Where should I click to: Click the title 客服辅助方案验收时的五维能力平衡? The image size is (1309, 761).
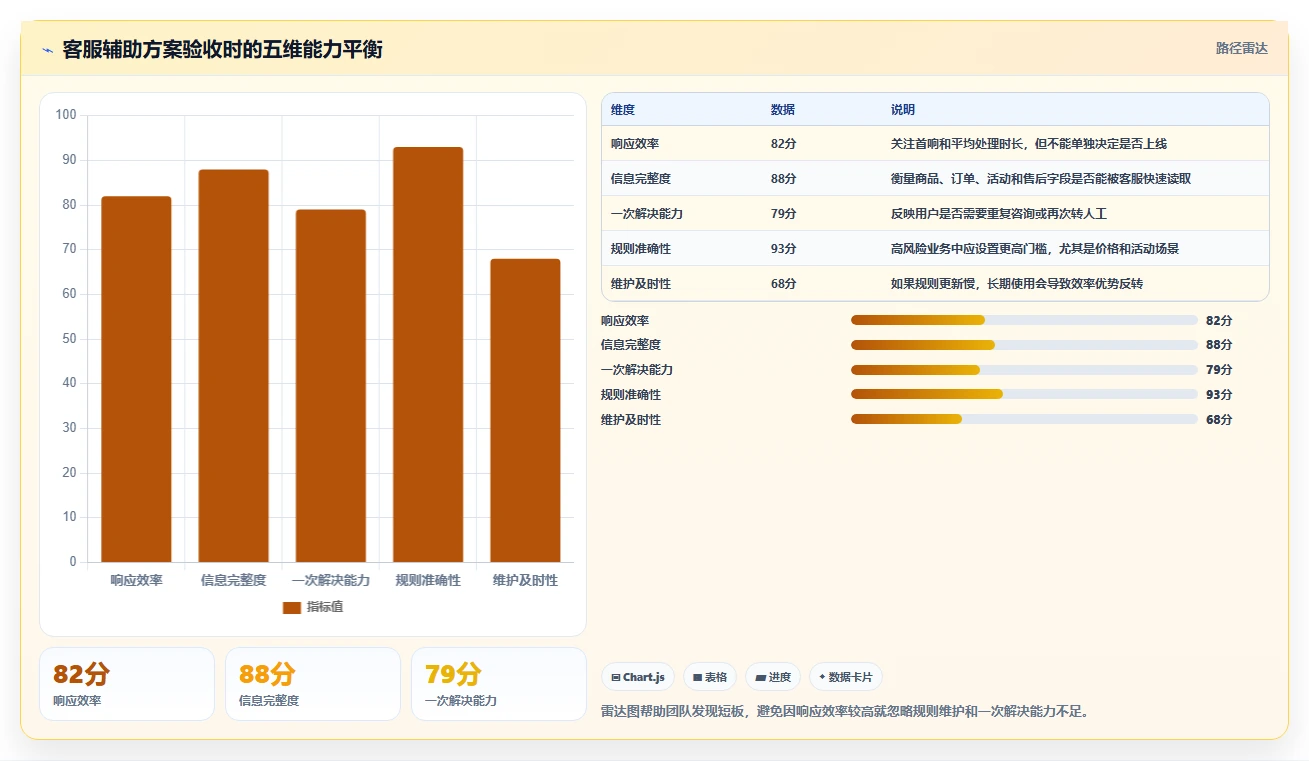tap(222, 50)
